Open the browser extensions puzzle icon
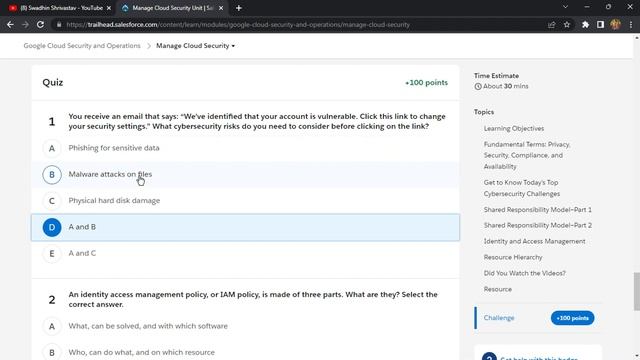Viewport: 640px width, 360px height. click(x=585, y=24)
